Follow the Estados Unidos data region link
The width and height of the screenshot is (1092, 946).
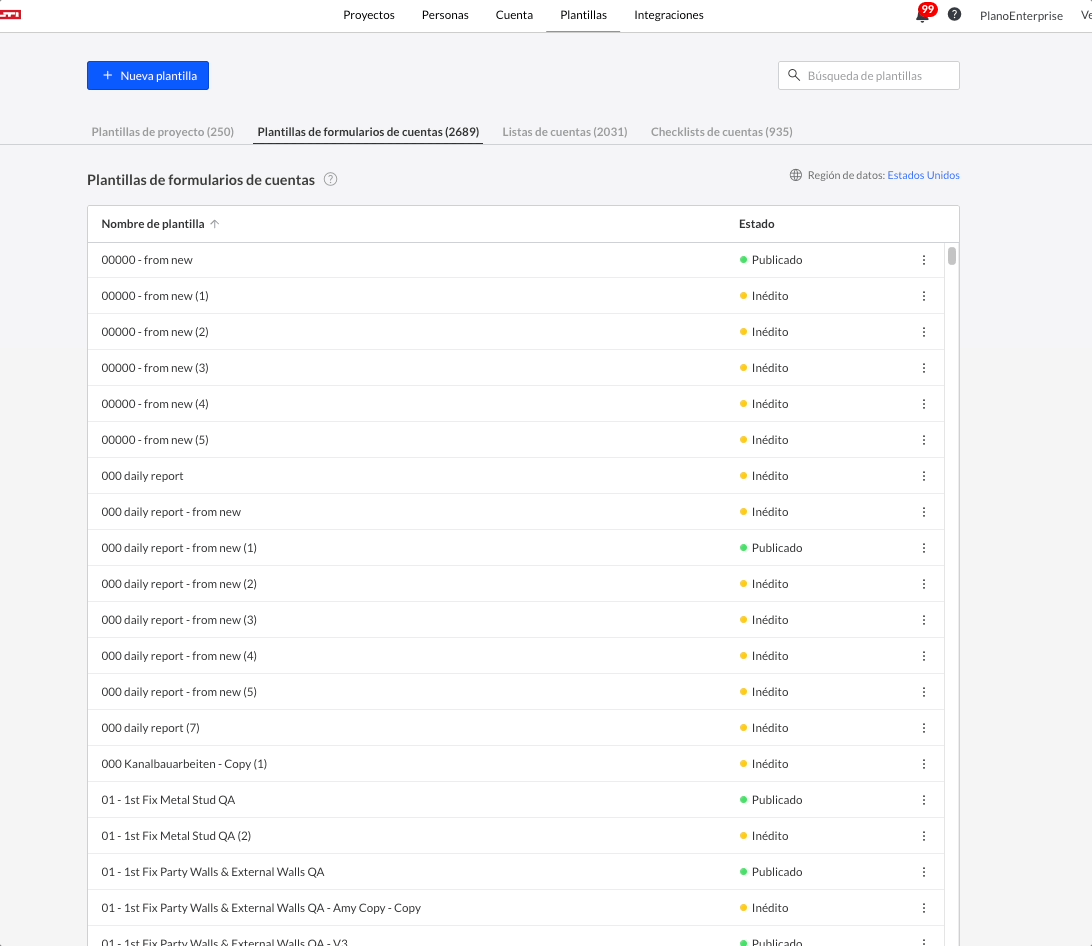[923, 175]
